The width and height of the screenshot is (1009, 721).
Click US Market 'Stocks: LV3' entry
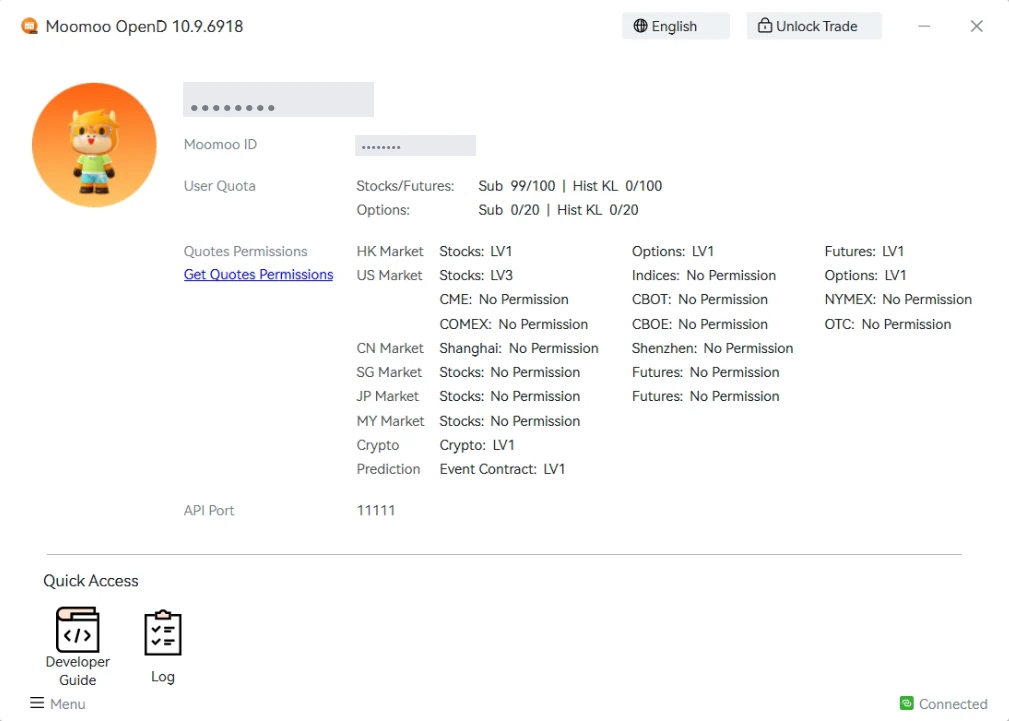point(476,276)
